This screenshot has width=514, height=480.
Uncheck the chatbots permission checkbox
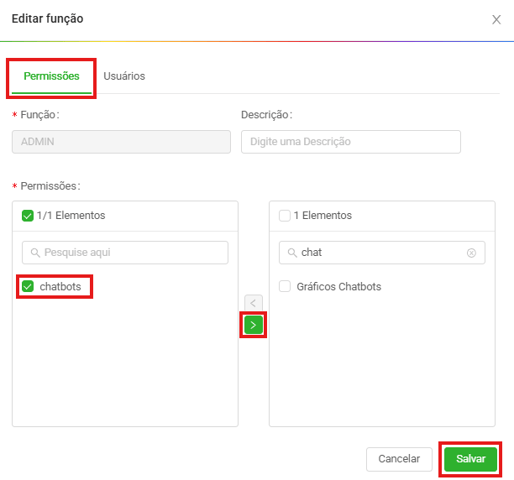click(28, 286)
